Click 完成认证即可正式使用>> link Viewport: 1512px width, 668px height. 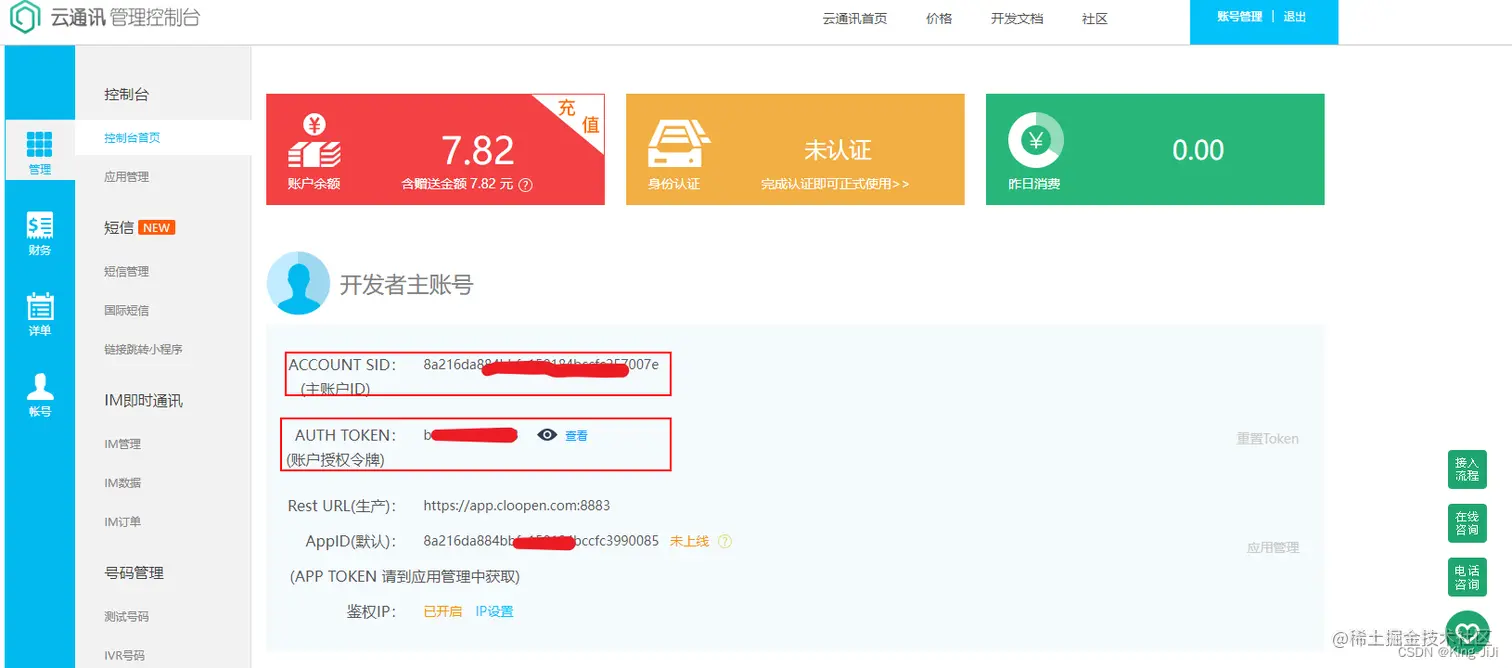tap(835, 184)
